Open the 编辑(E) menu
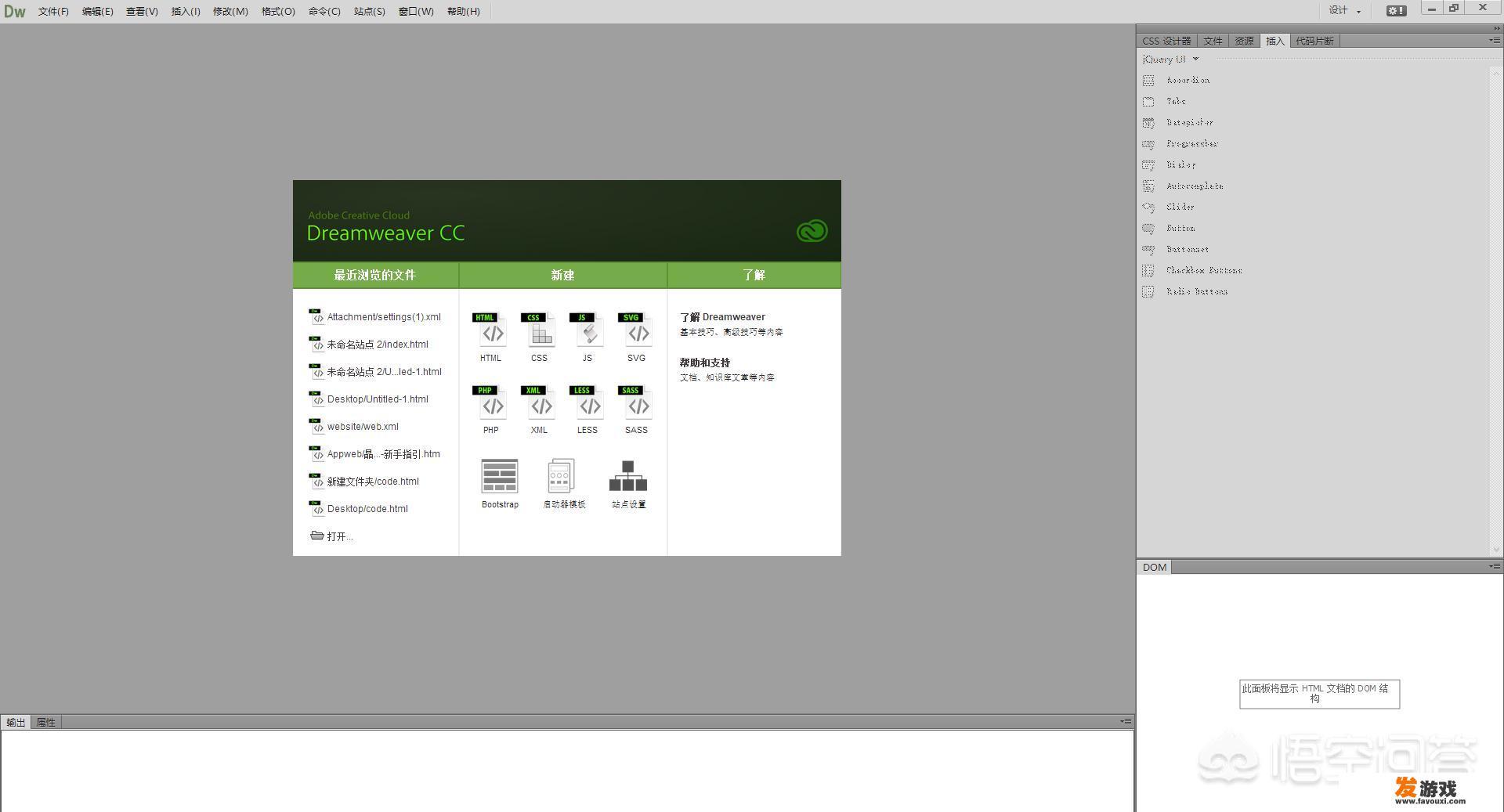The height and width of the screenshot is (812, 1504). [x=97, y=12]
